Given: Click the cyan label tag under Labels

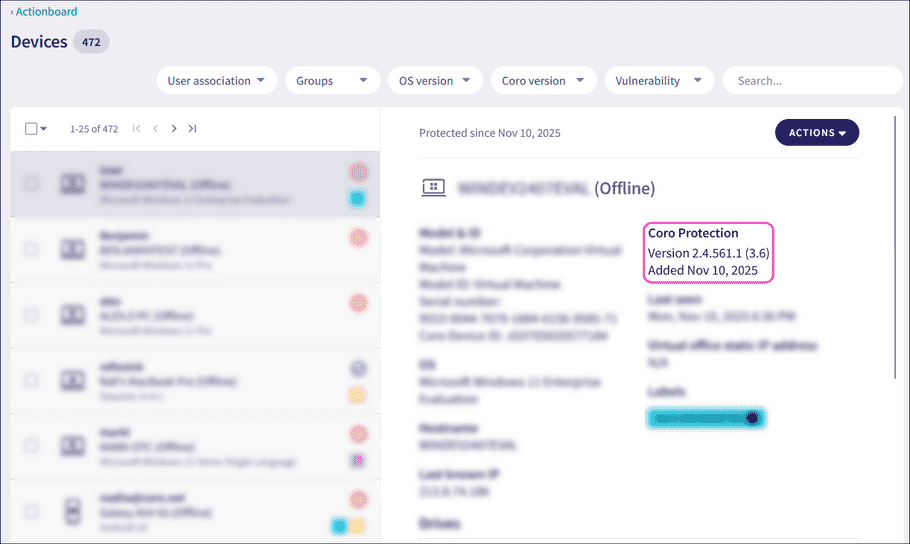Looking at the screenshot, I should pos(707,419).
